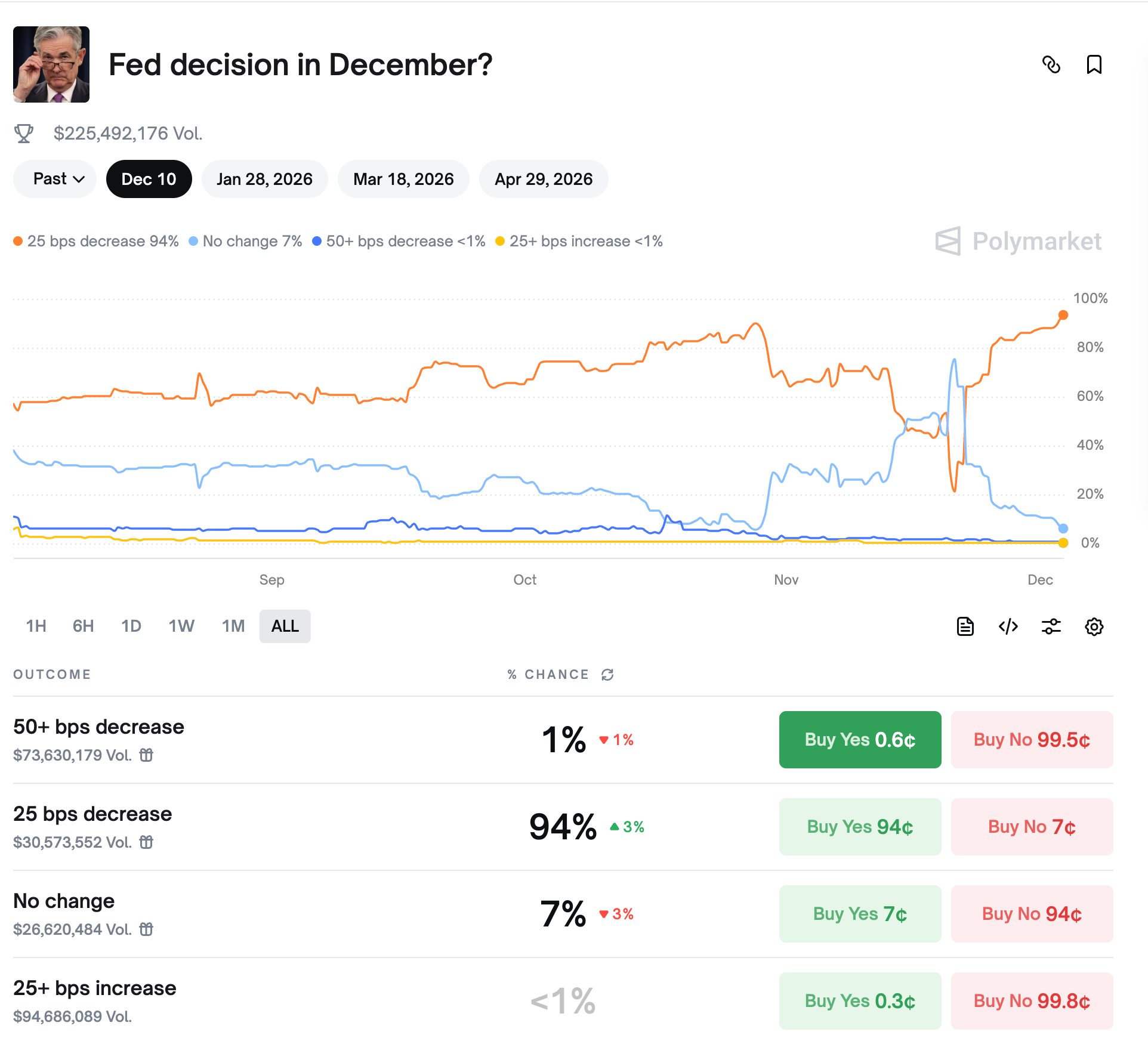Click the Powell market thumbnail image

coord(51,64)
